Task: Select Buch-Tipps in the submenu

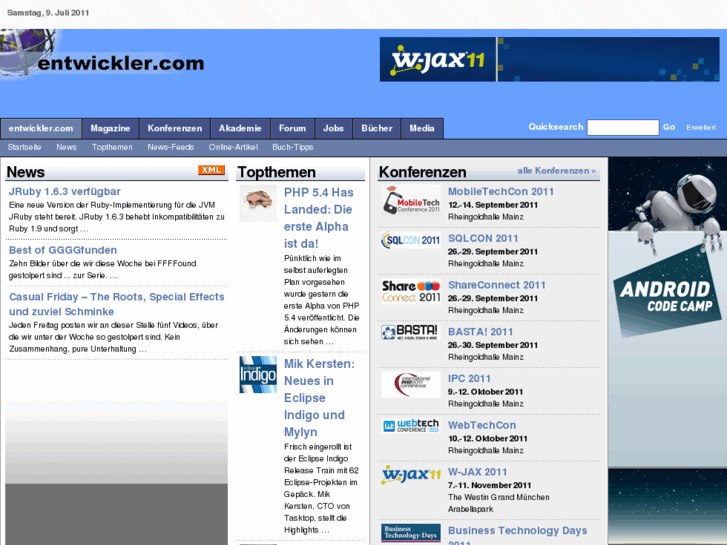Action: pyautogui.click(x=293, y=147)
